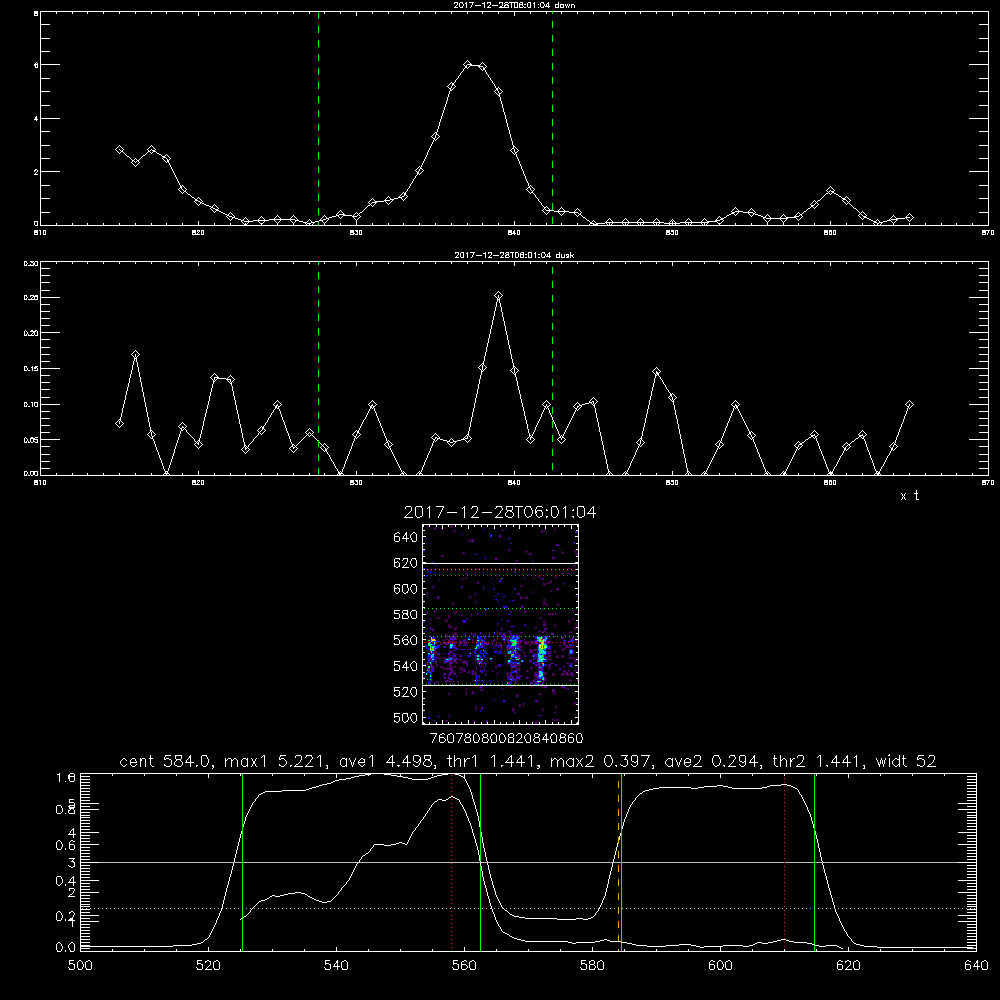Click the 0.0 y-axis label of bottom plot
The height and width of the screenshot is (1000, 1000).
[x=66, y=947]
